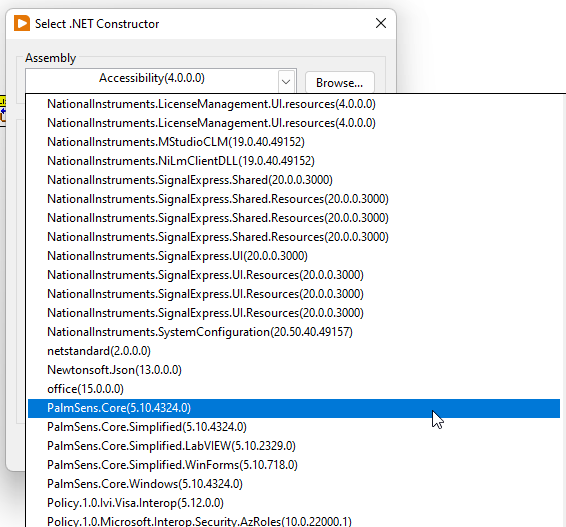
Task: Pick NationalInstruments.SystemConfiguration(20.50.40.49157)
Action: coord(294,332)
